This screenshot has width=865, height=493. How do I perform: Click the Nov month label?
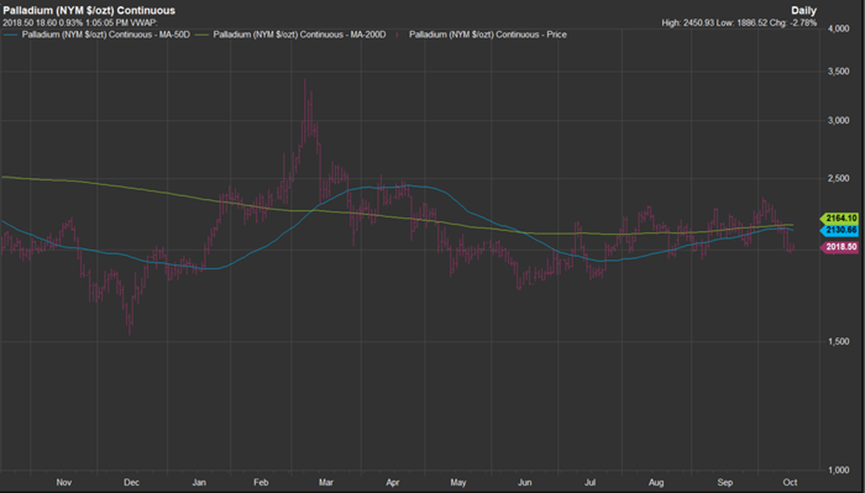tap(64, 483)
